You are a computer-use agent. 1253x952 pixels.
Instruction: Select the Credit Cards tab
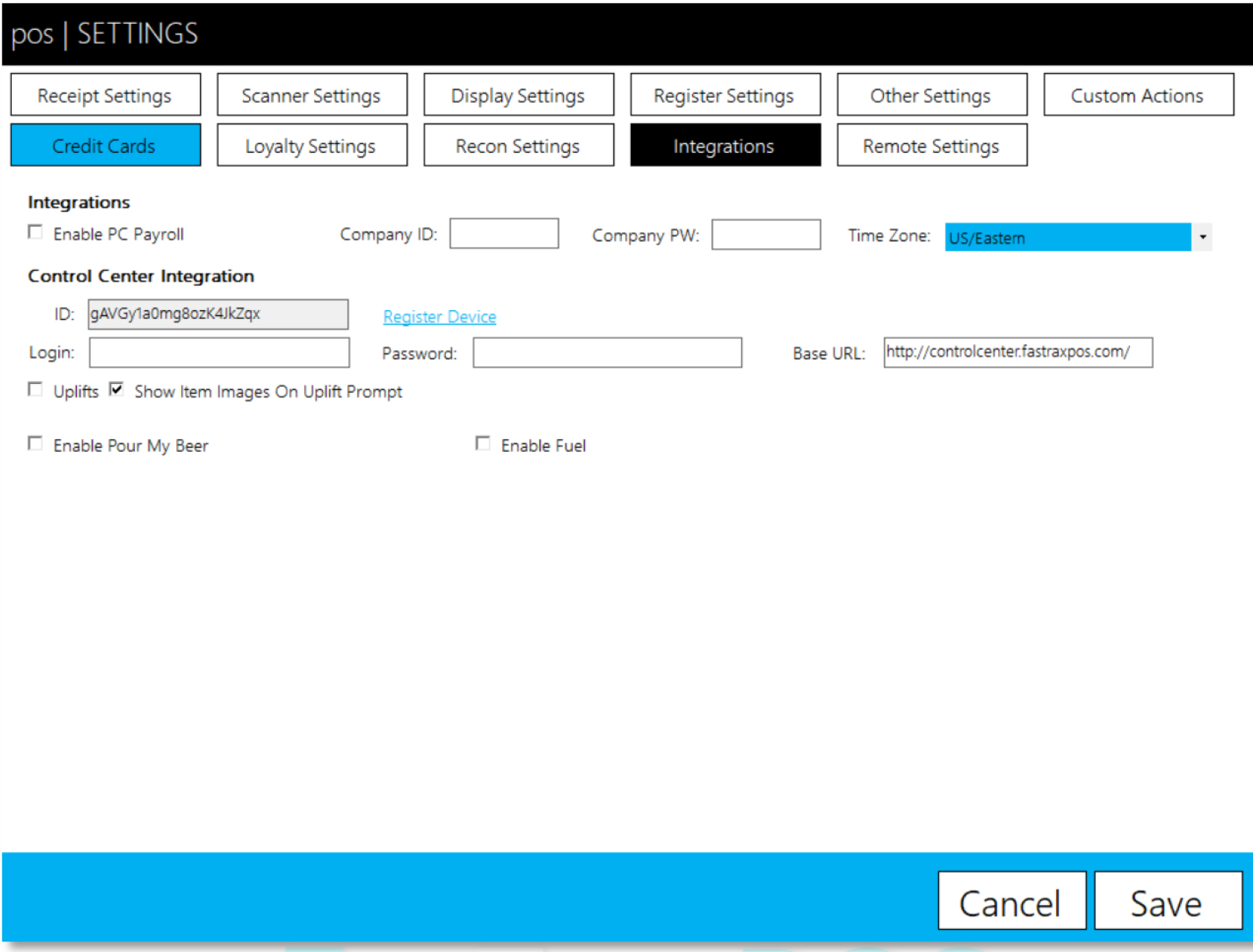pyautogui.click(x=105, y=145)
